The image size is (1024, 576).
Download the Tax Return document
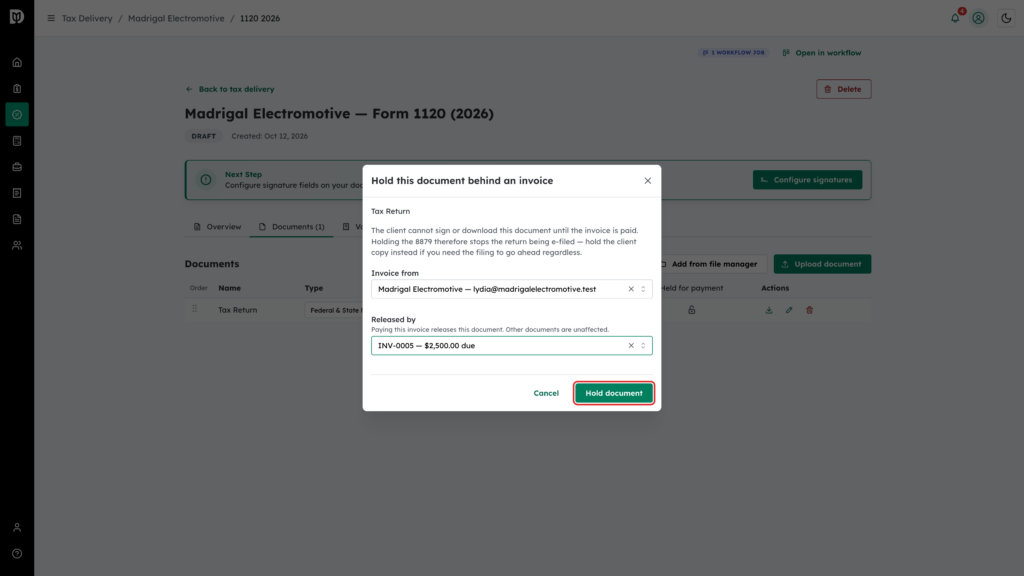[769, 310]
